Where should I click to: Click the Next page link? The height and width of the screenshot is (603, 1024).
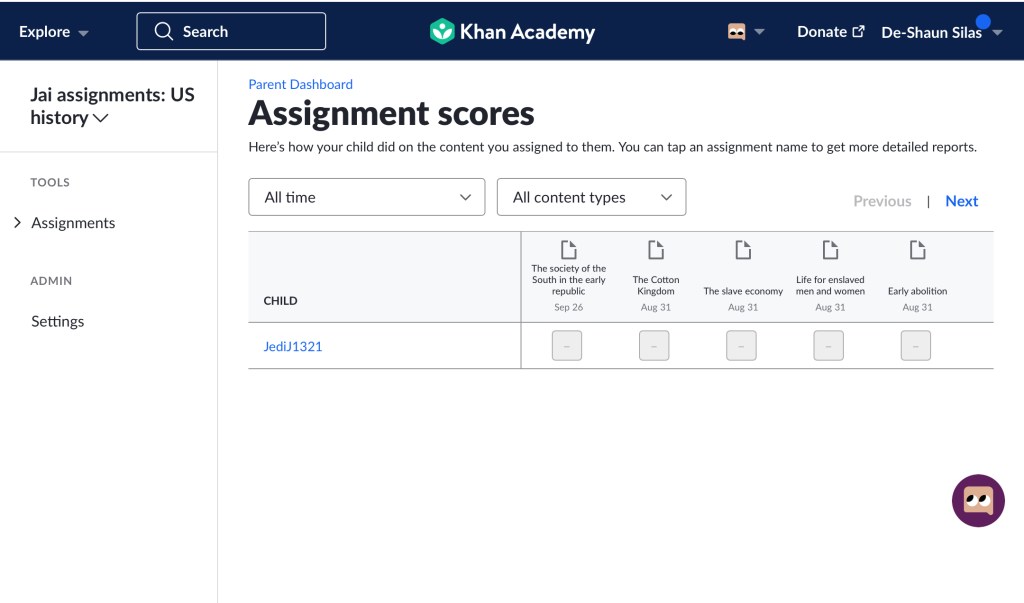[961, 201]
